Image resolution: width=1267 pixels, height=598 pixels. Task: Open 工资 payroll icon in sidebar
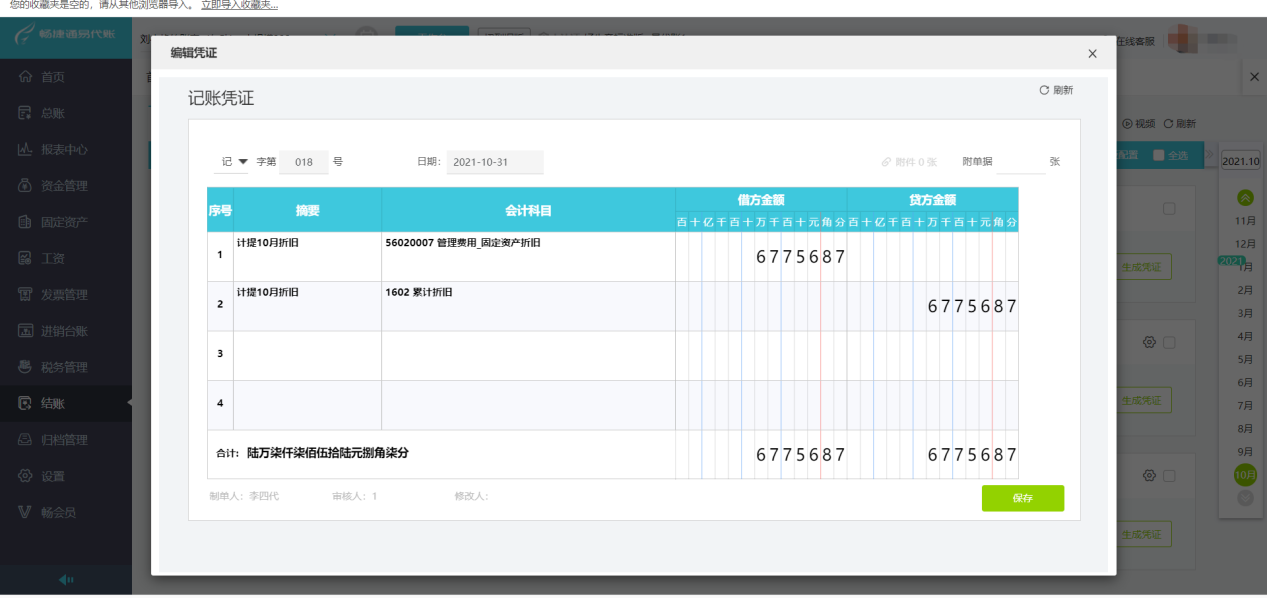click(26, 258)
